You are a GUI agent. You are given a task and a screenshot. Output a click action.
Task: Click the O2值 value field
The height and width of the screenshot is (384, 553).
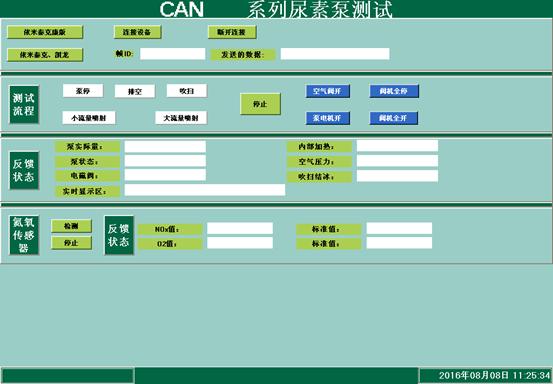(x=240, y=243)
